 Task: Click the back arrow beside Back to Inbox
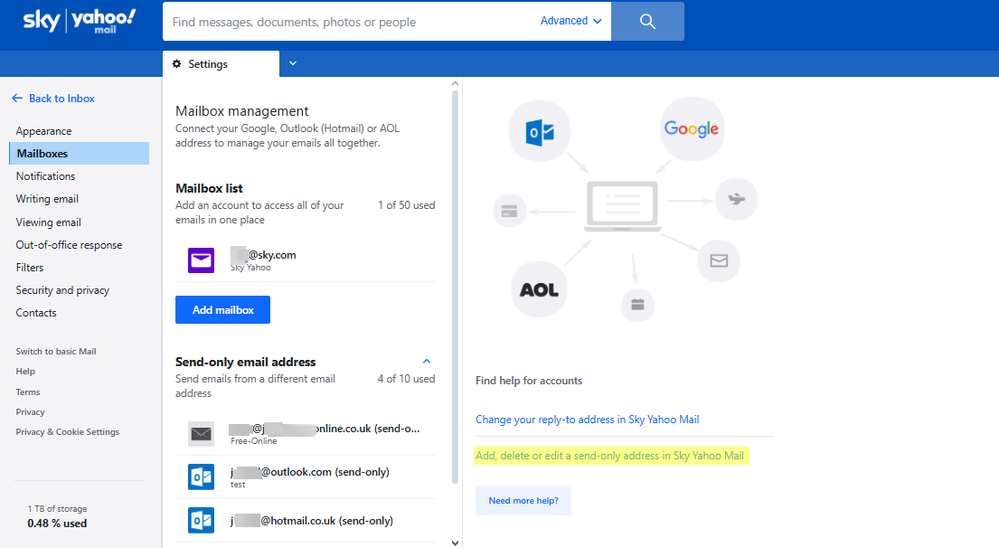pos(17,98)
